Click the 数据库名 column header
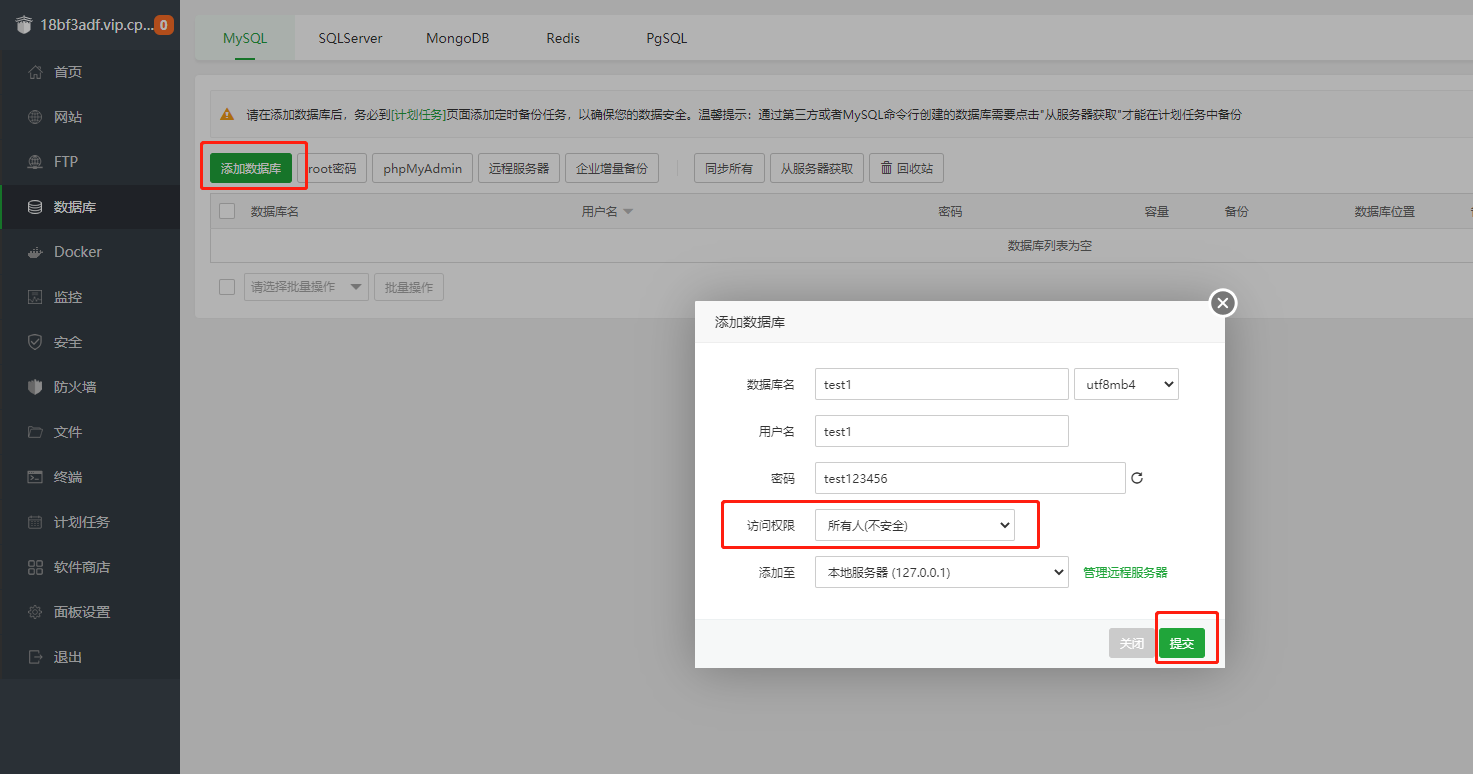The height and width of the screenshot is (774, 1473). click(275, 212)
